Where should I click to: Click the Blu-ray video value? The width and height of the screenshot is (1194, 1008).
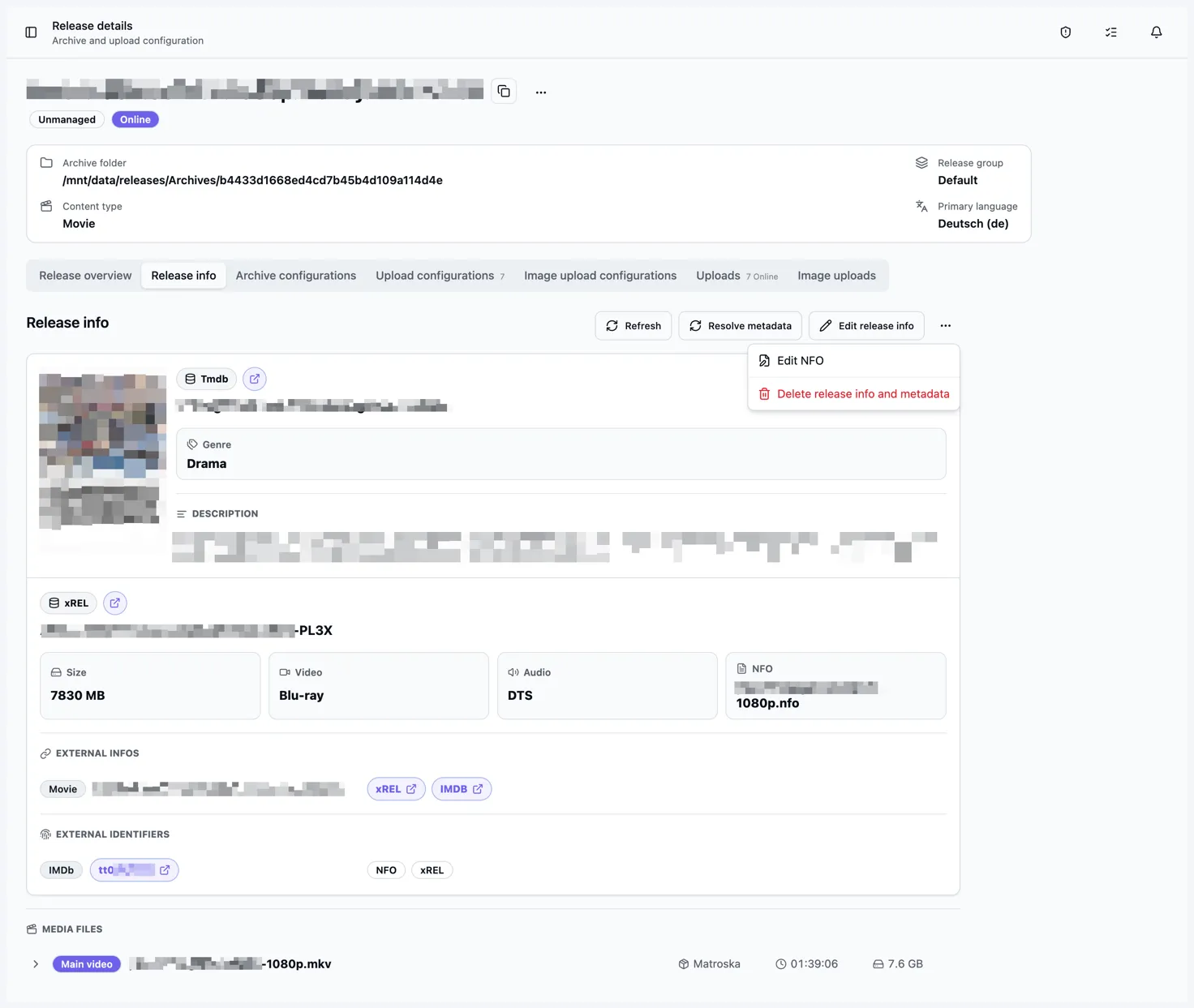coord(301,696)
